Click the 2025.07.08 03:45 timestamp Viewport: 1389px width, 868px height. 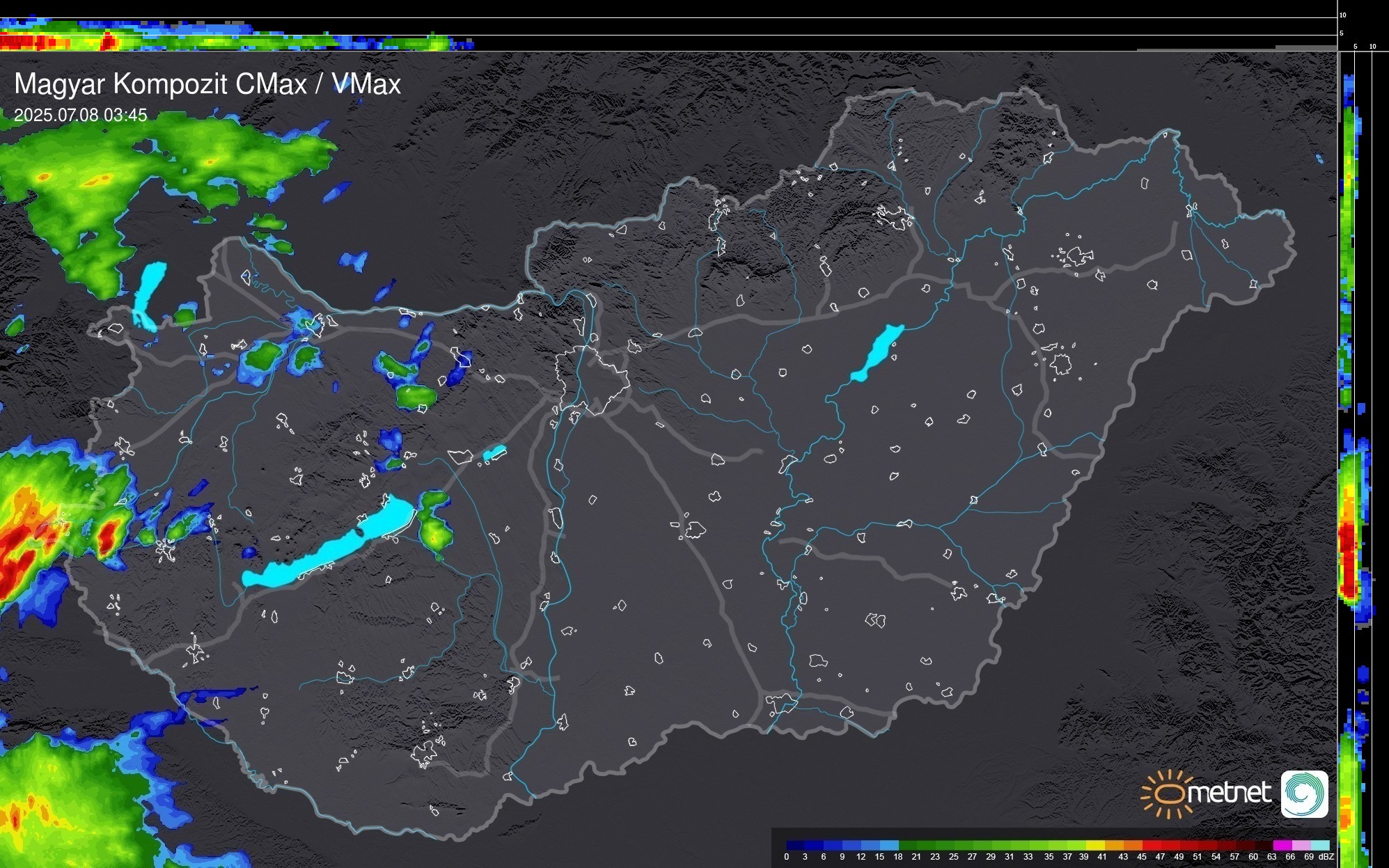[81, 116]
